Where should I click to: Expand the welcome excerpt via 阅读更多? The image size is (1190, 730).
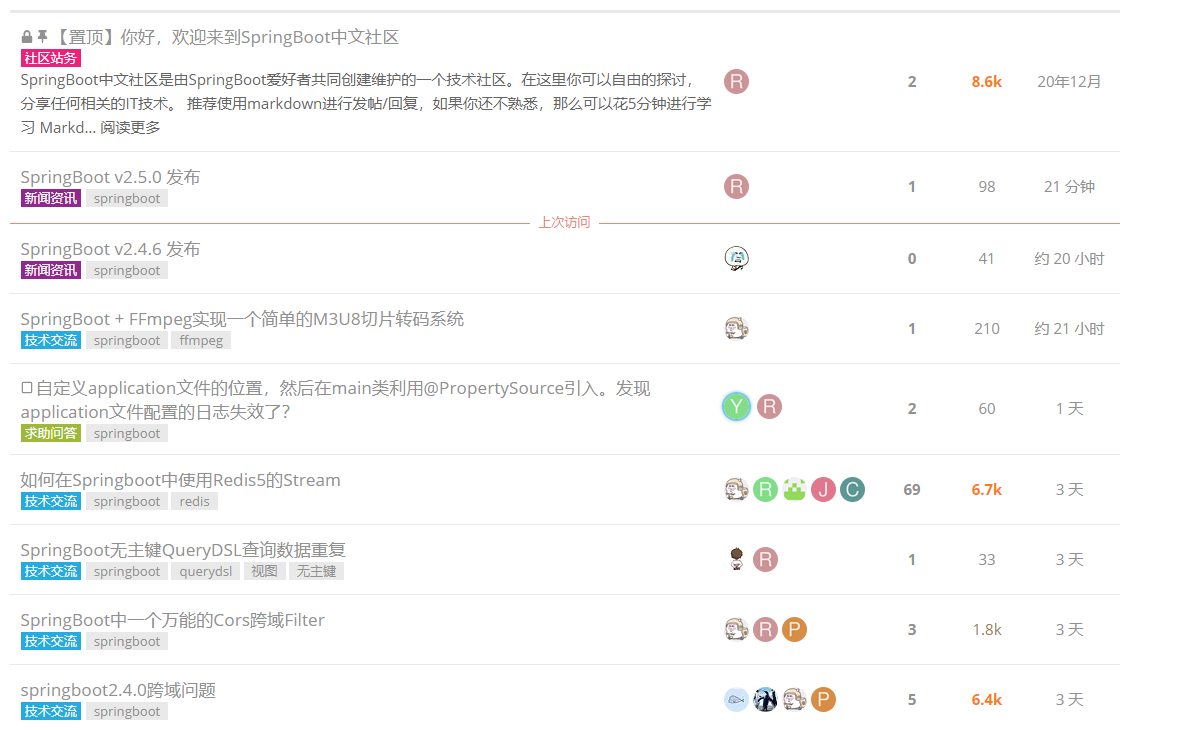tap(130, 128)
